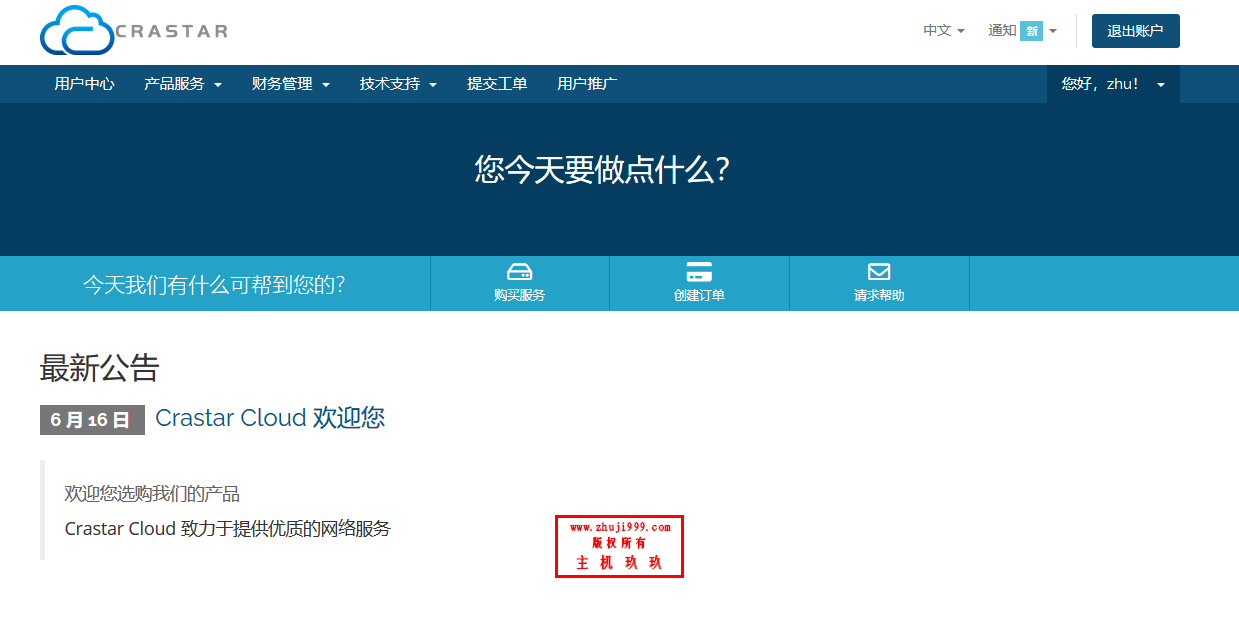The height and width of the screenshot is (626, 1239).
Task: Click the 新 notification badge
Action: (1031, 31)
